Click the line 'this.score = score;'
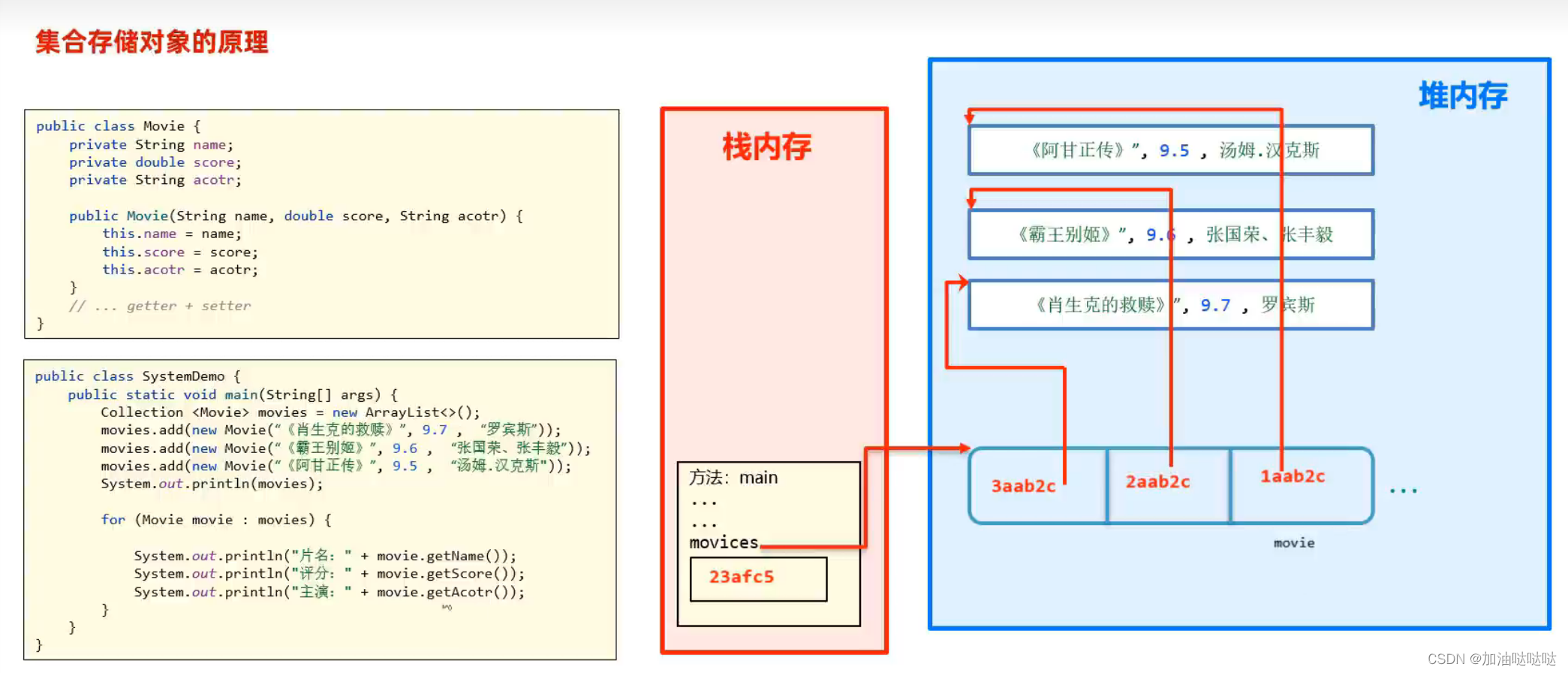 tap(180, 252)
